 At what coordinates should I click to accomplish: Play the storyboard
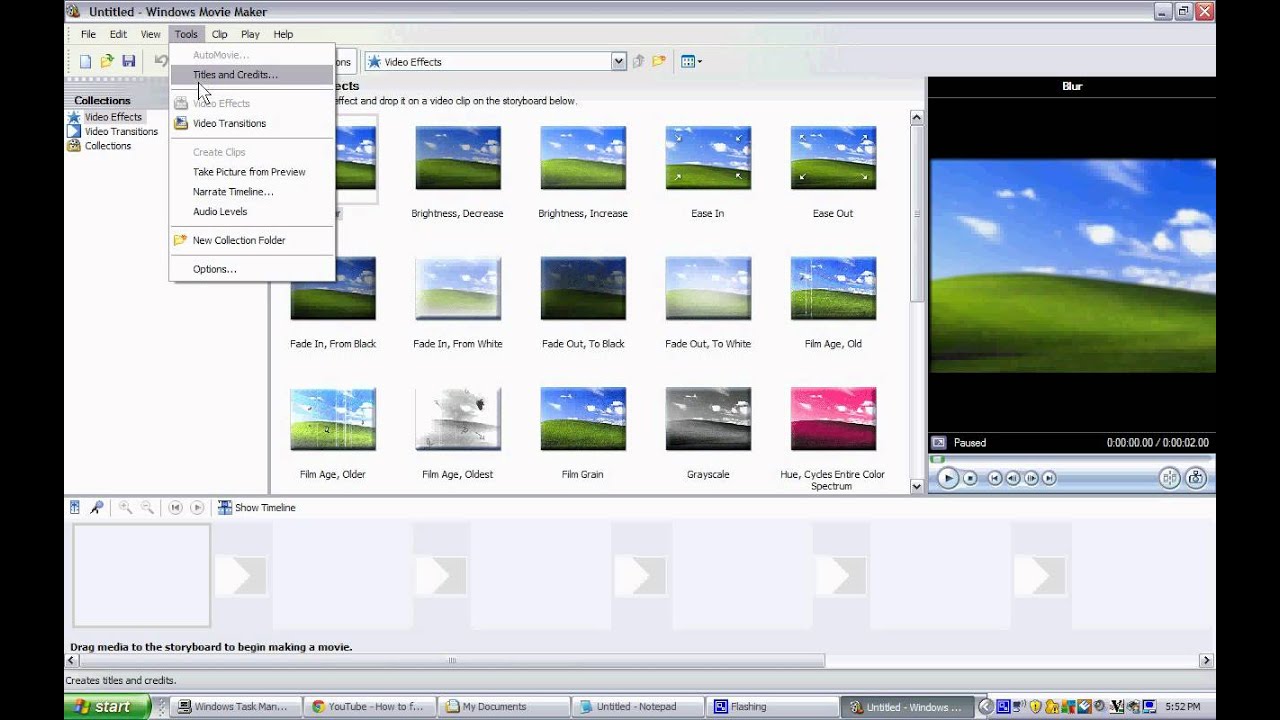tap(197, 508)
